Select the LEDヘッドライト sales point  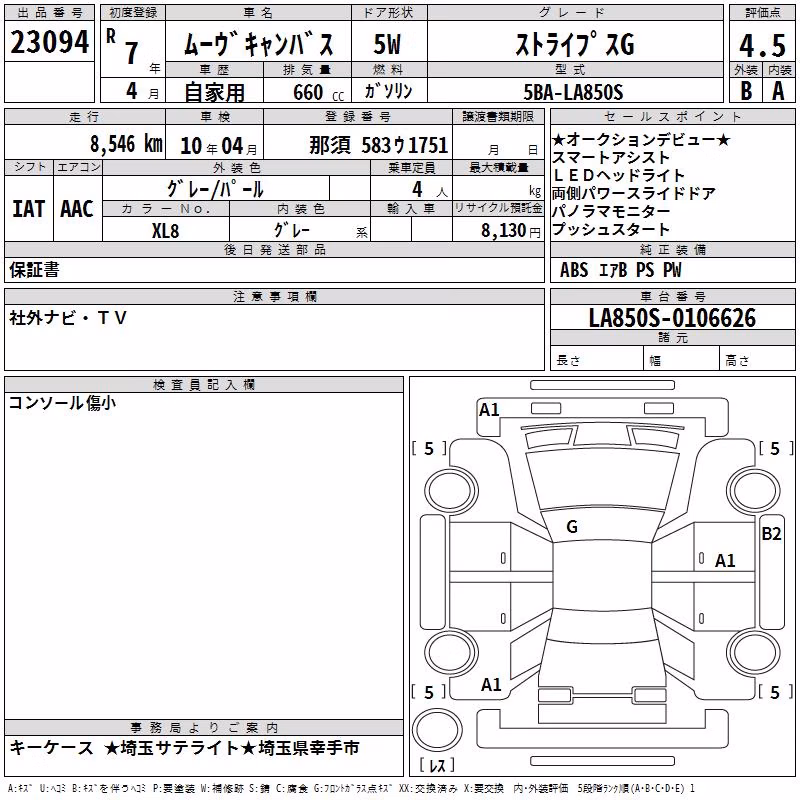tap(618, 175)
